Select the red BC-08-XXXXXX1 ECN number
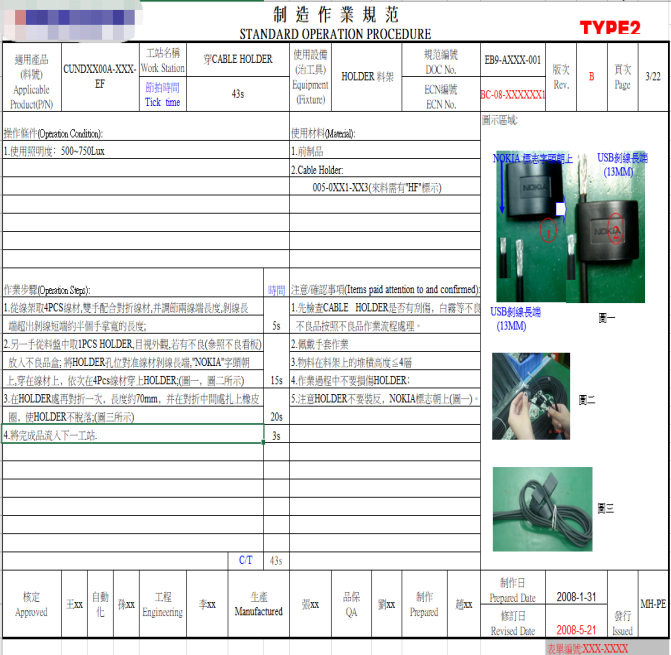671x655 pixels. tap(512, 94)
